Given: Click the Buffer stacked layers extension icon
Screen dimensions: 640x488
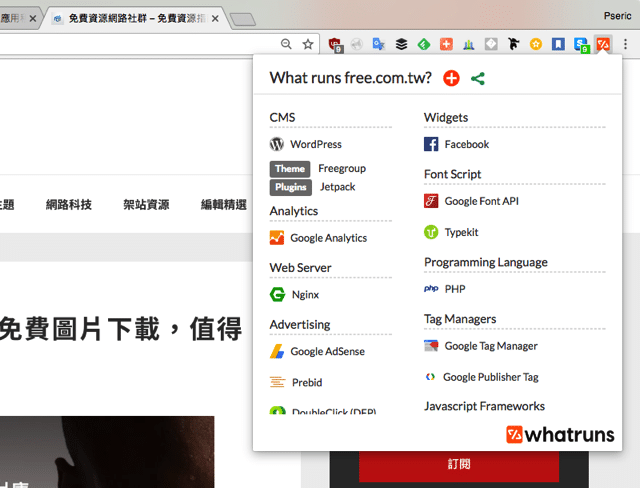Looking at the screenshot, I should (x=401, y=44).
